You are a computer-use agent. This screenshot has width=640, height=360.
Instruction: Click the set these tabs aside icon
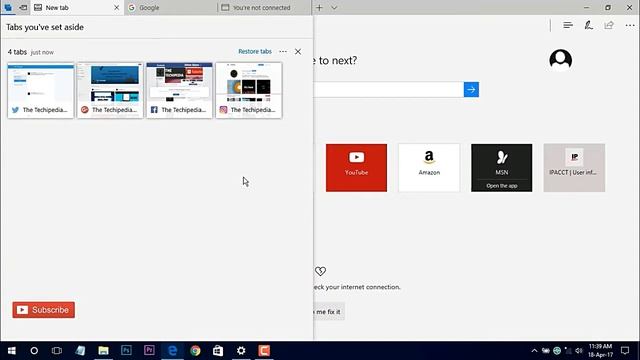(23, 7)
